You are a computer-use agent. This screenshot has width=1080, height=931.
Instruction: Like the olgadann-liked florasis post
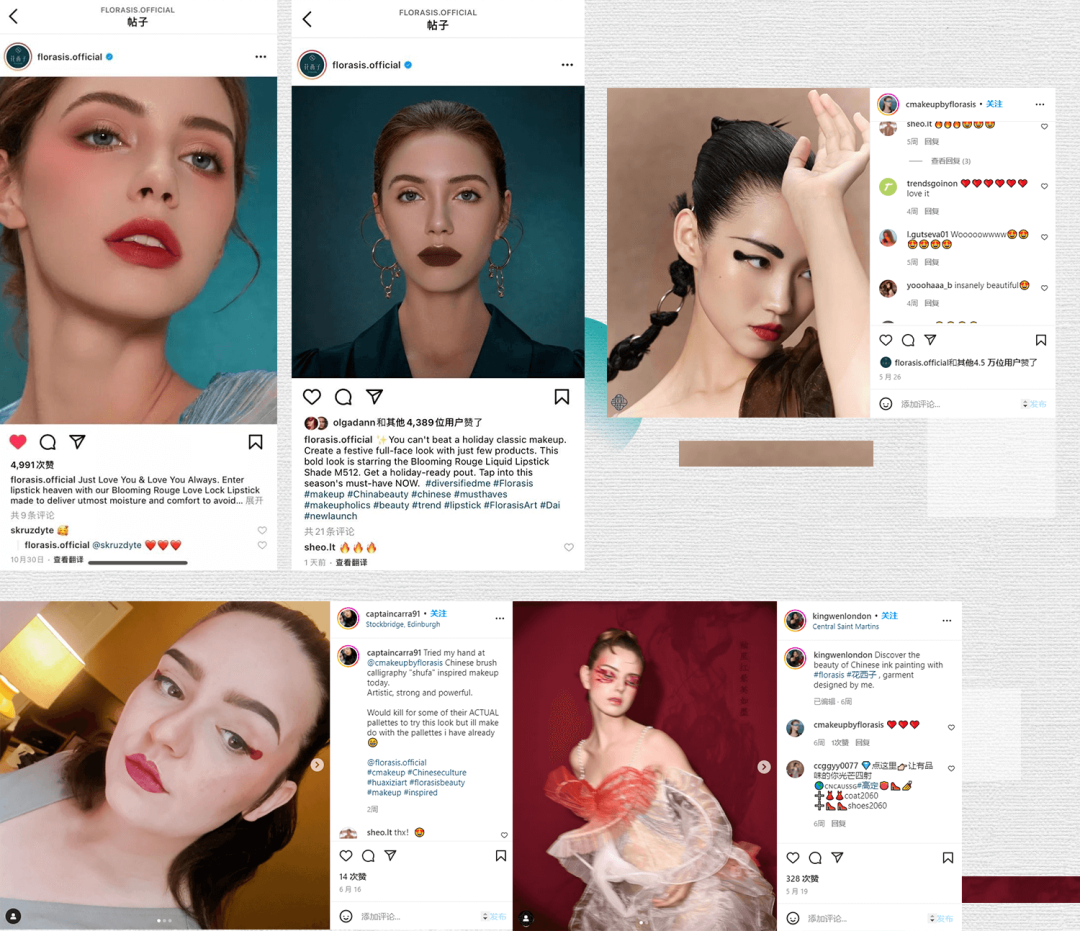tap(312, 397)
